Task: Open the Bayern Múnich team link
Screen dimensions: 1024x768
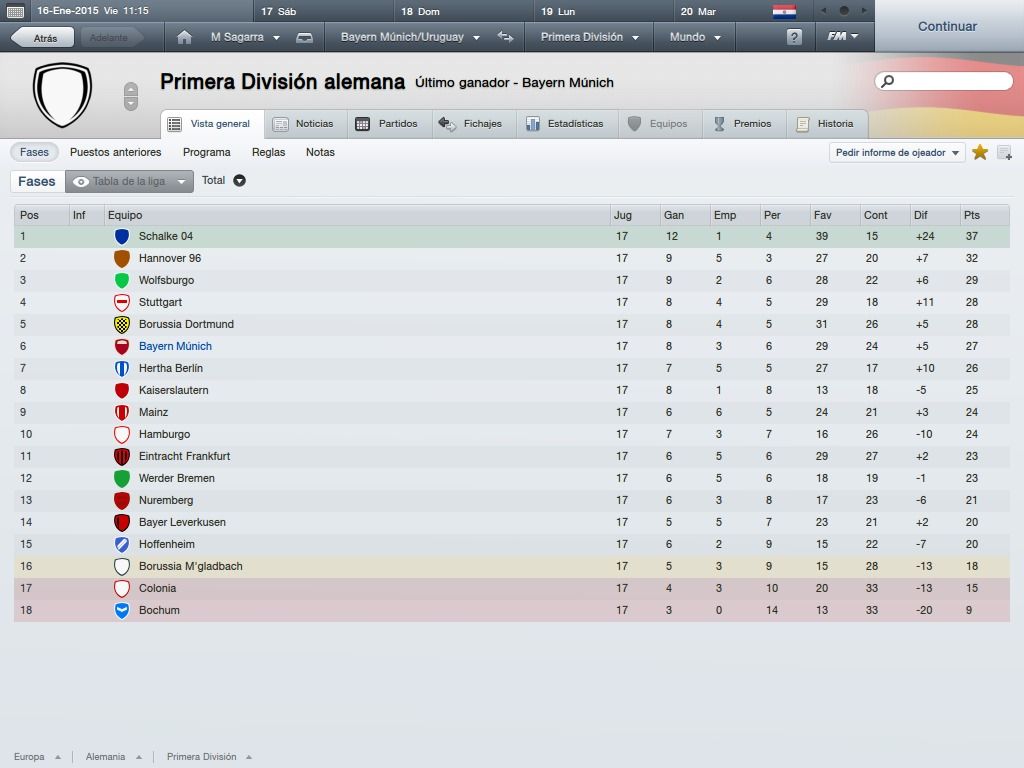Action: coord(175,346)
